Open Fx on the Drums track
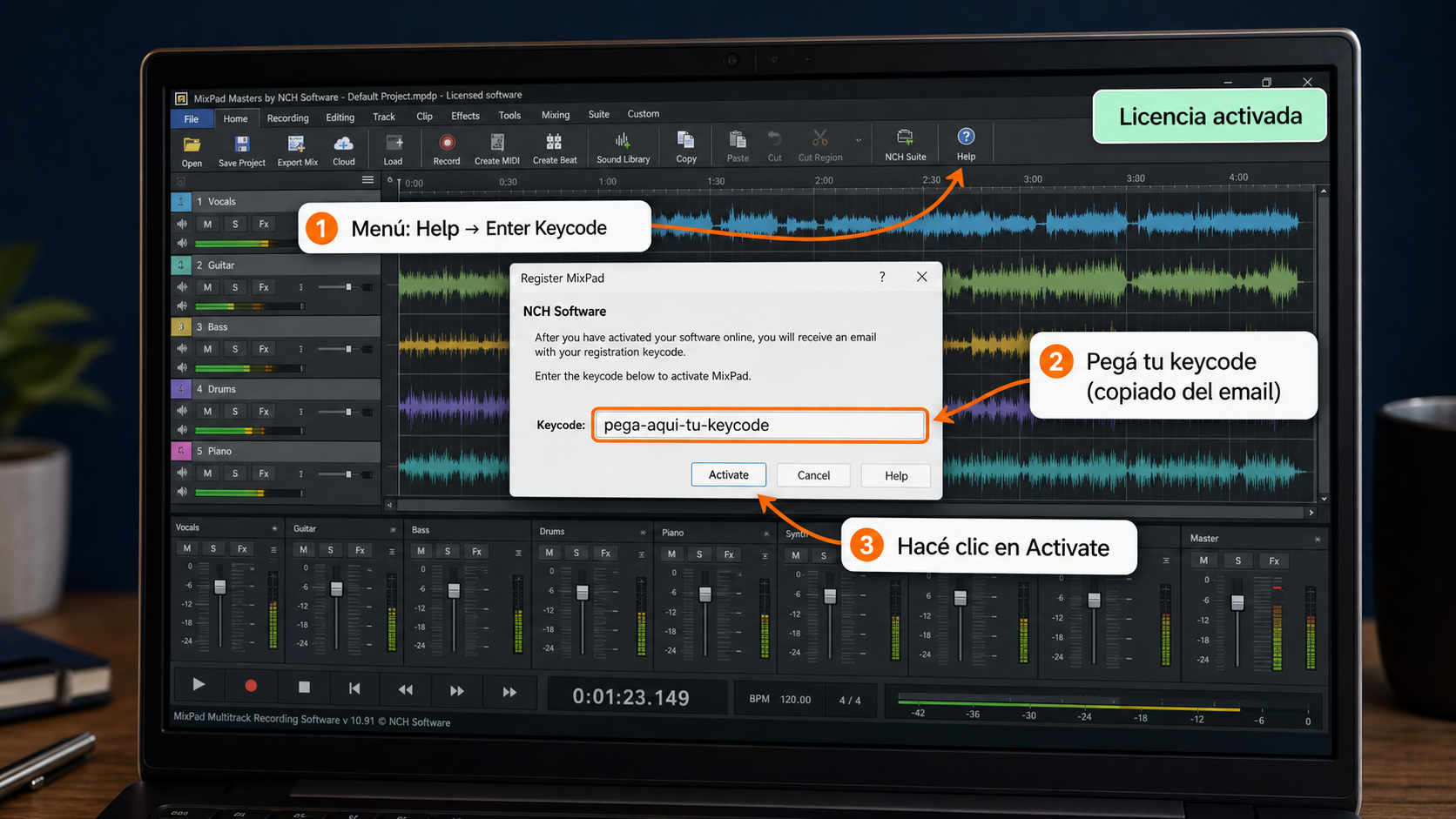The image size is (1456, 819). (264, 411)
